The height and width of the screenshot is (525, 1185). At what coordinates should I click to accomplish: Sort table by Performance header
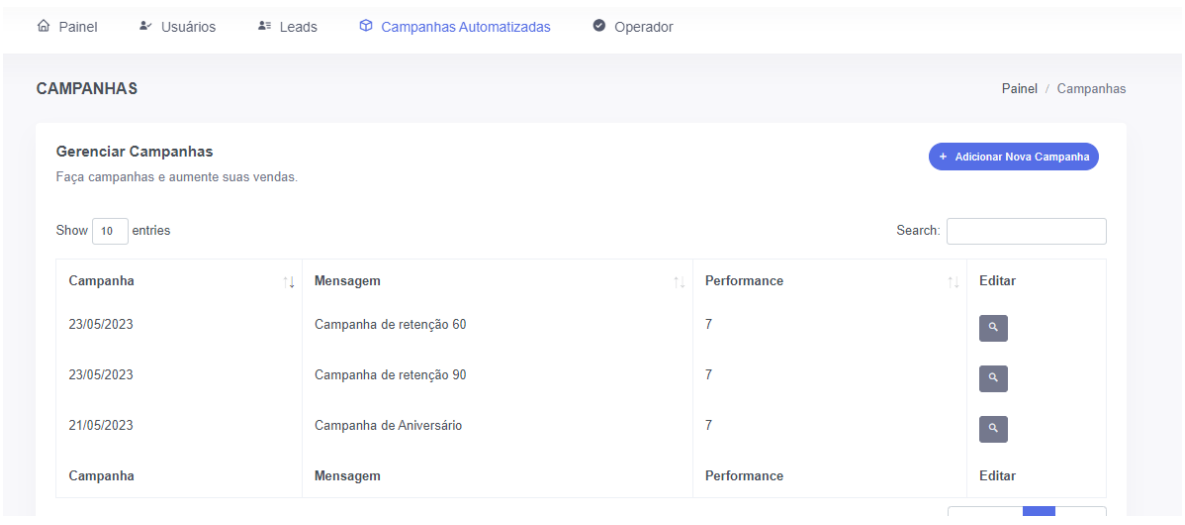click(744, 282)
